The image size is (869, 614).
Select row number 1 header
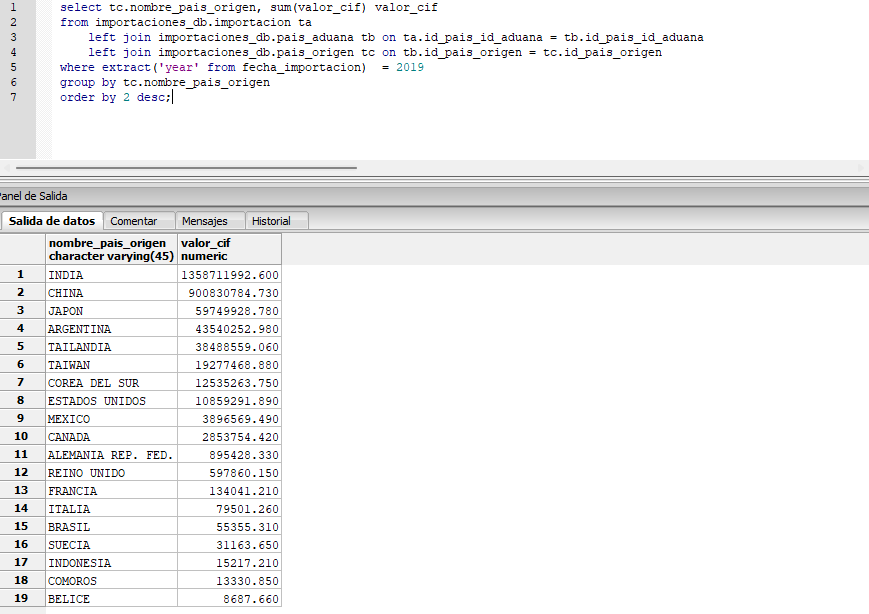21,275
